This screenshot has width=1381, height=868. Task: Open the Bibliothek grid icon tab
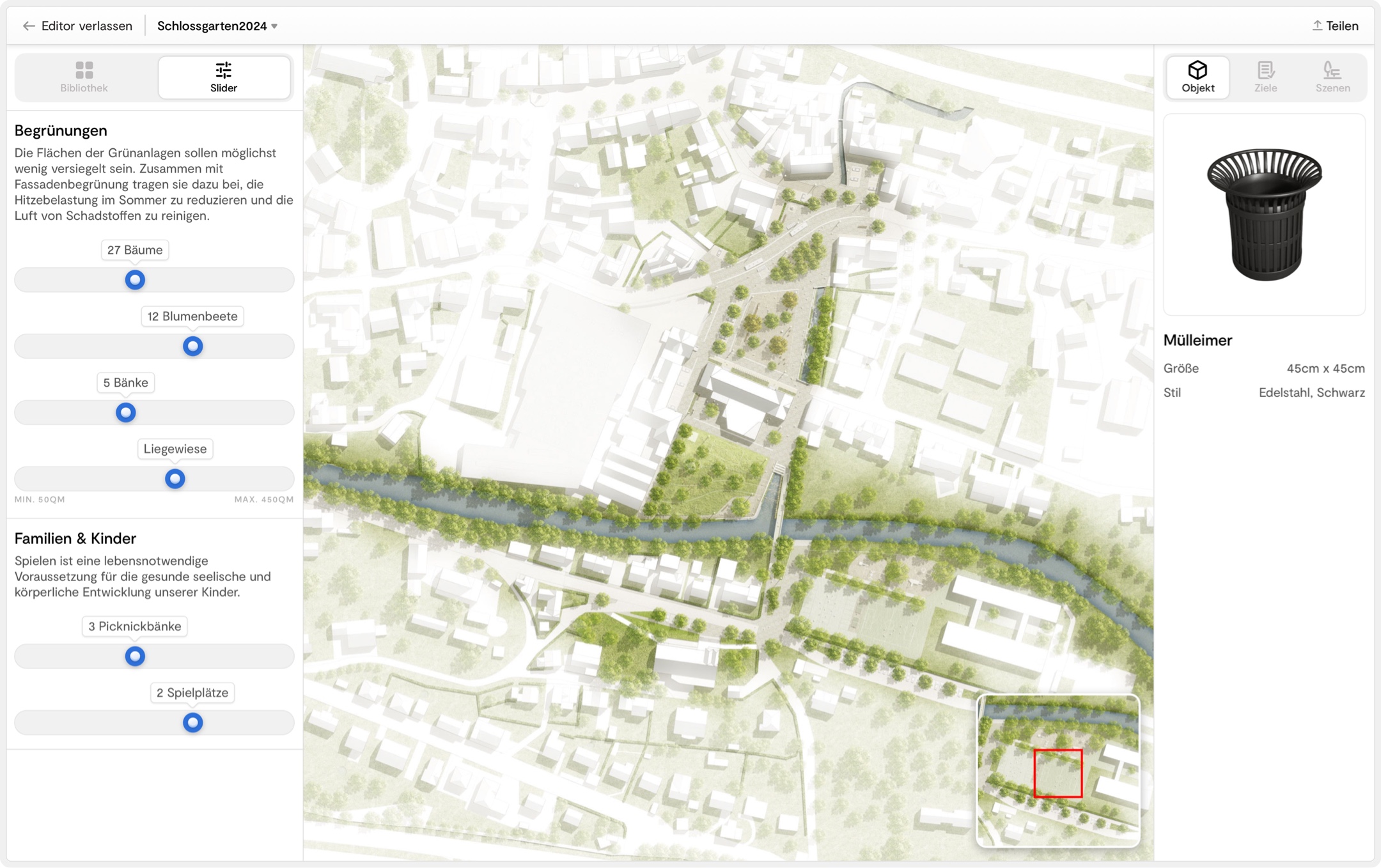(84, 70)
